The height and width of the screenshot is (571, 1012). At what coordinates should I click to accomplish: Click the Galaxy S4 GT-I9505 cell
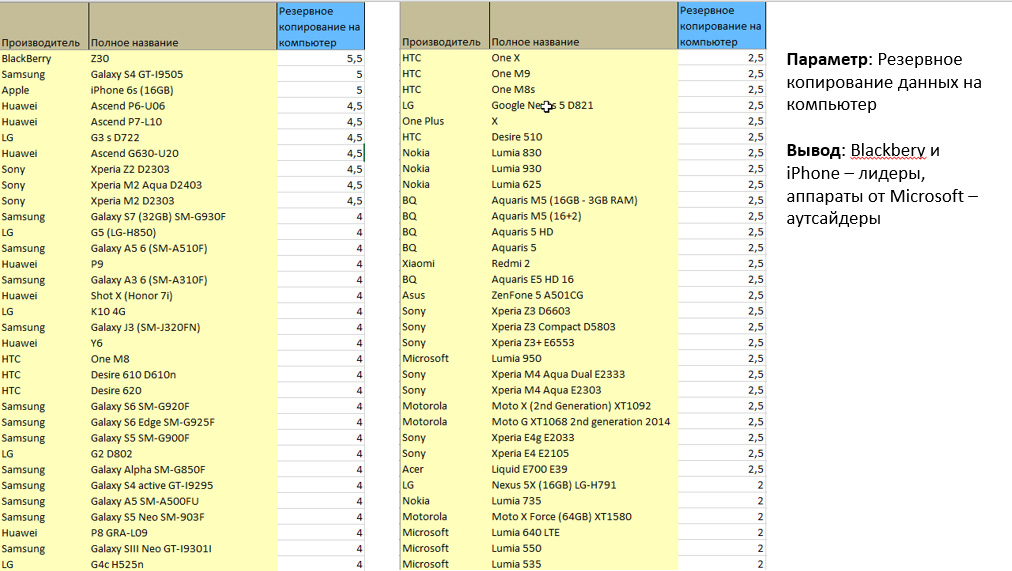[x=183, y=74]
